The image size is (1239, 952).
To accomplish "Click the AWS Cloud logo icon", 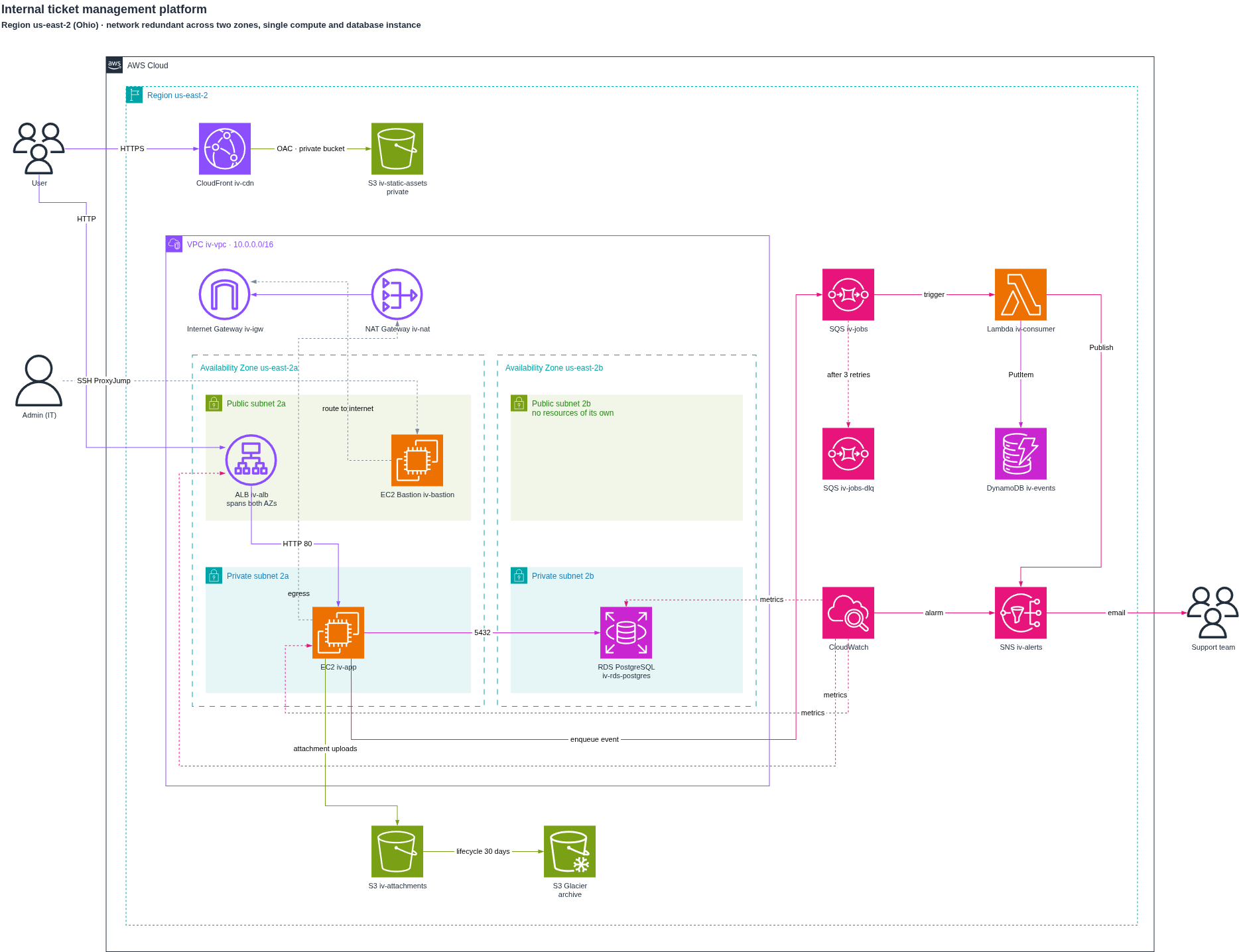I will [x=115, y=65].
